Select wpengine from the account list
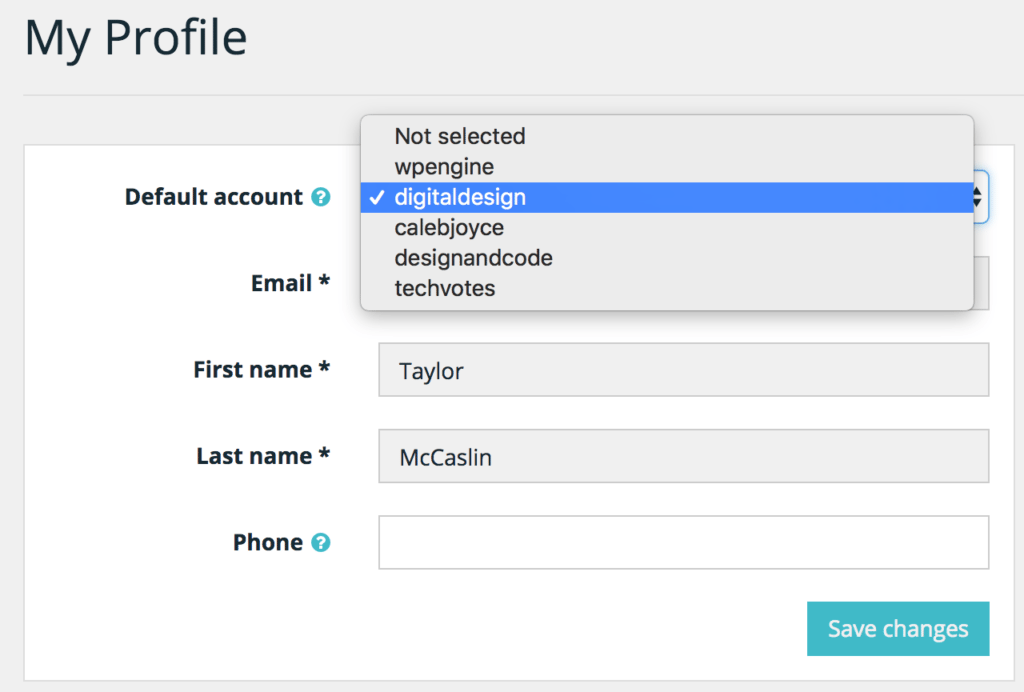Image resolution: width=1024 pixels, height=692 pixels. point(444,166)
